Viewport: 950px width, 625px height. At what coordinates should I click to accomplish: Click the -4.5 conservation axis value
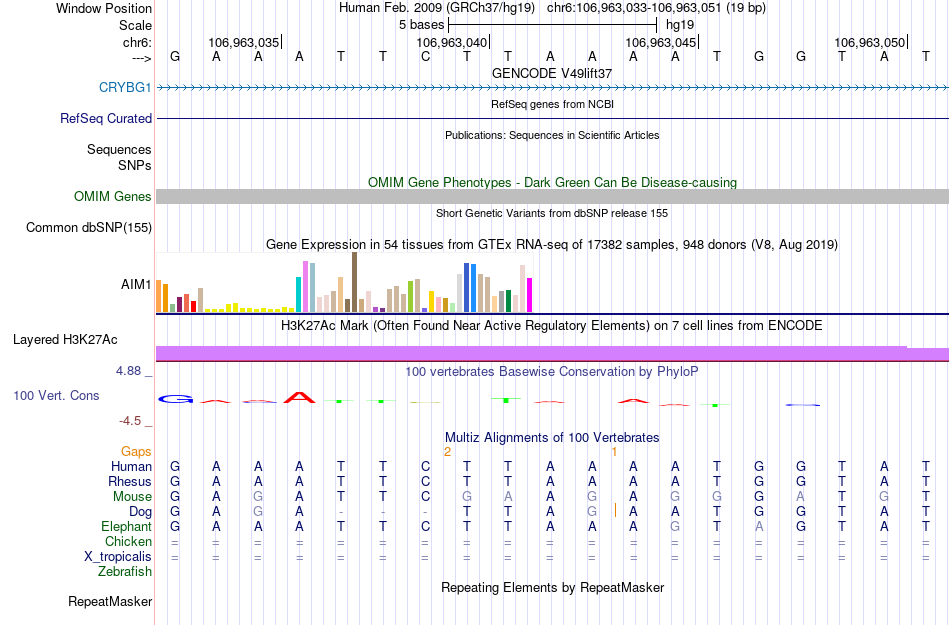(130, 420)
